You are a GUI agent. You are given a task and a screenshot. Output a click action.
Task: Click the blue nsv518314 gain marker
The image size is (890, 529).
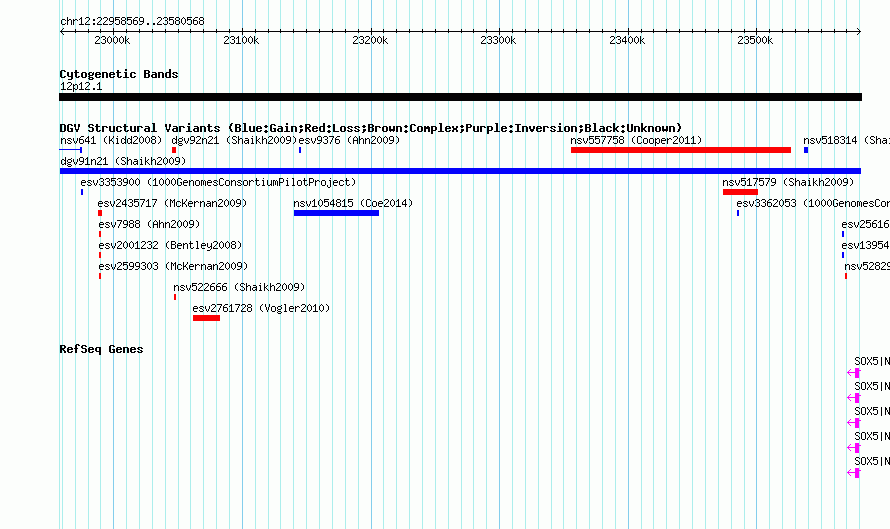(806, 150)
